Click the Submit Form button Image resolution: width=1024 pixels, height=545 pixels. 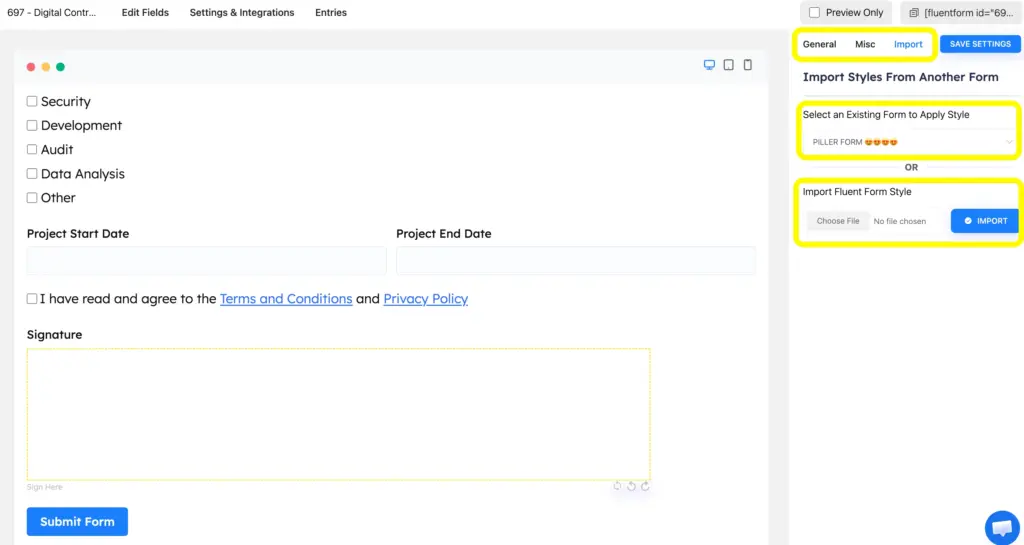tap(77, 522)
